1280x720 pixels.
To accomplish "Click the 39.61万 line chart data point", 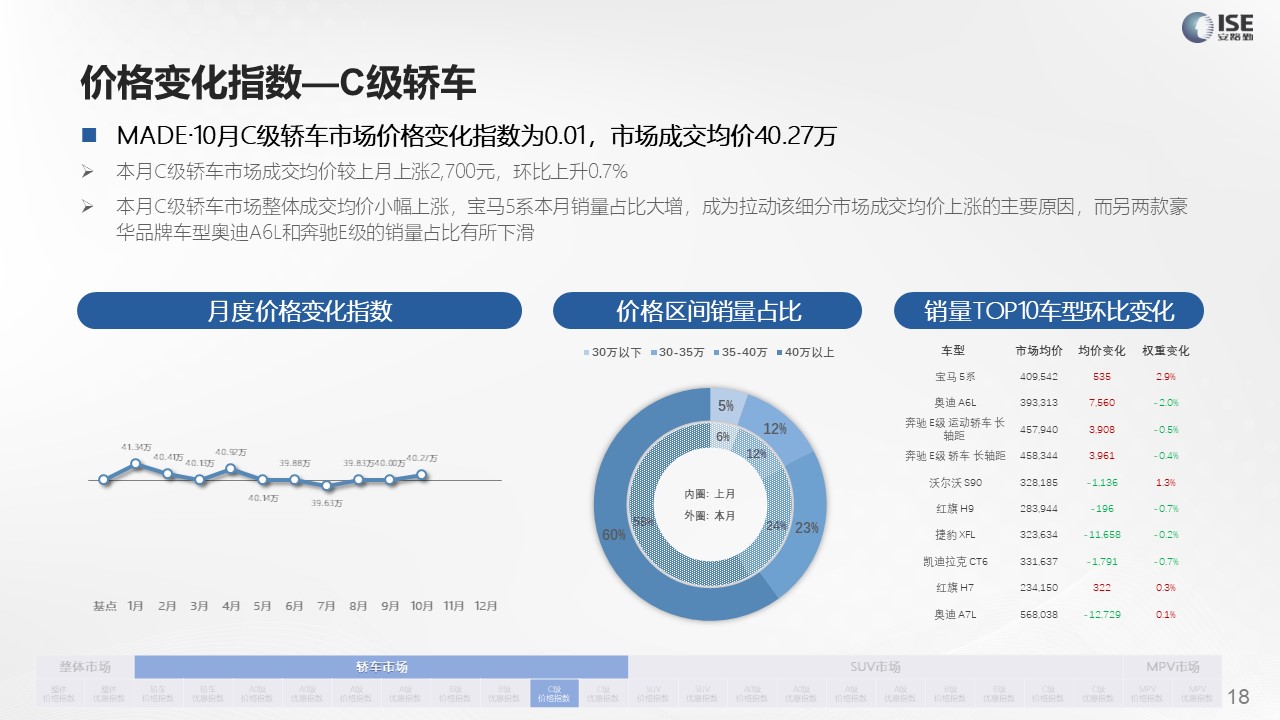I will [326, 485].
